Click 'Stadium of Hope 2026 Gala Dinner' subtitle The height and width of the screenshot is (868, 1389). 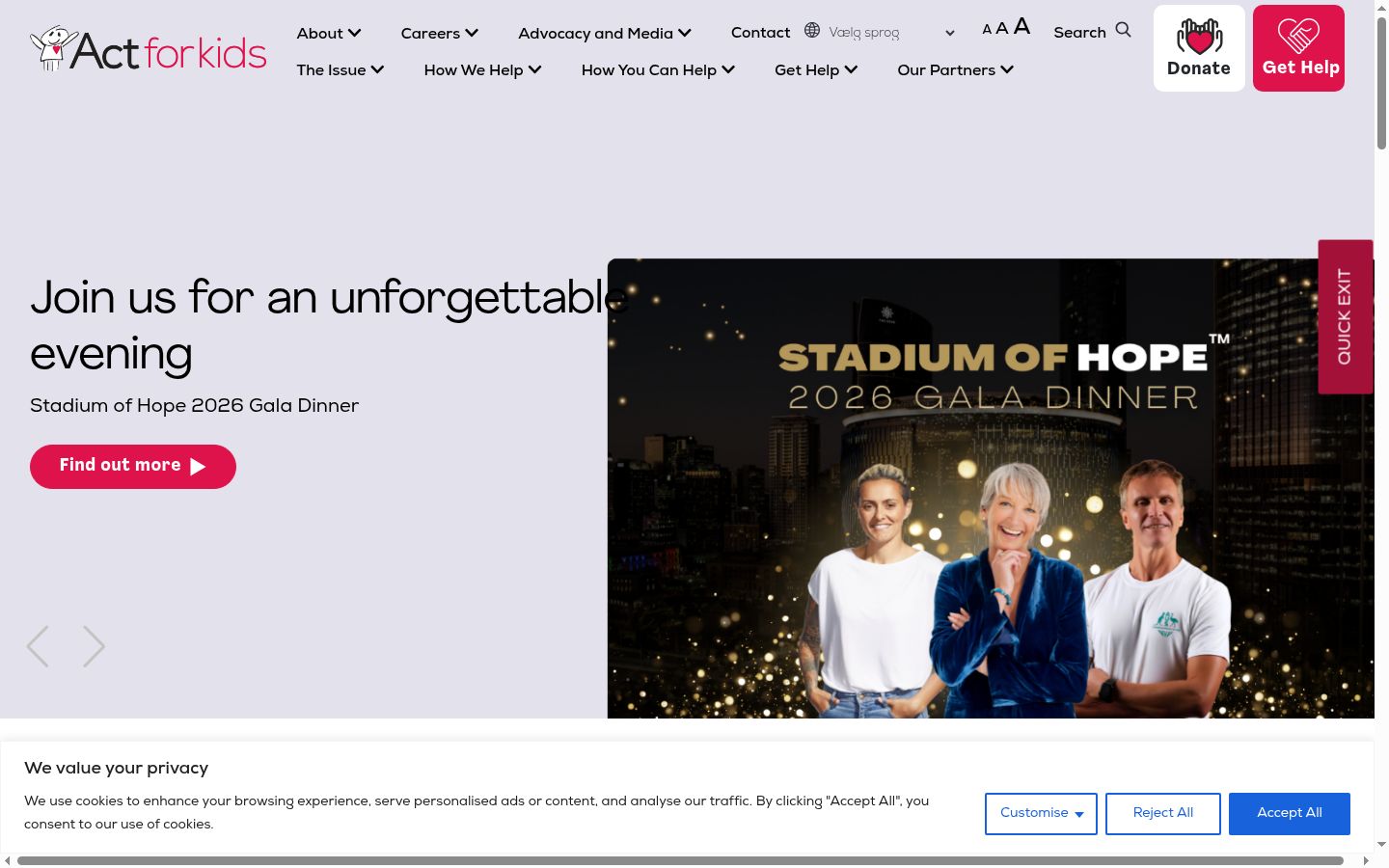tap(194, 406)
